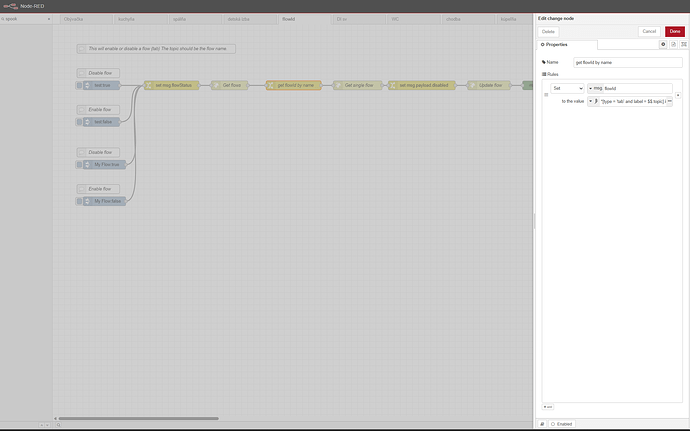Collapse all palette categories with the up arrow
The width and height of the screenshot is (690, 431).
42,425
